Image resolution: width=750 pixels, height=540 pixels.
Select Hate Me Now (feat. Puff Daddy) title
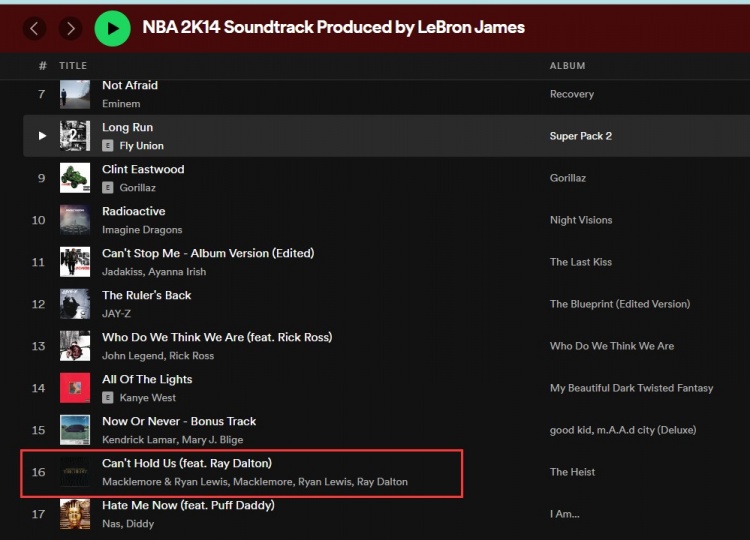(x=188, y=505)
